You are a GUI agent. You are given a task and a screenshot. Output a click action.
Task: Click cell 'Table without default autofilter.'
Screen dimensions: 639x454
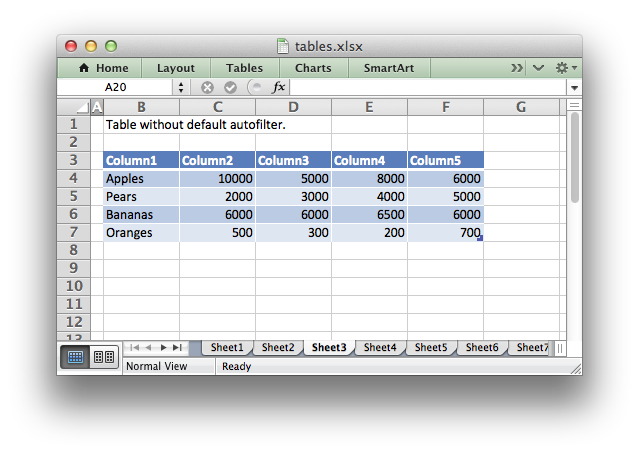196,124
